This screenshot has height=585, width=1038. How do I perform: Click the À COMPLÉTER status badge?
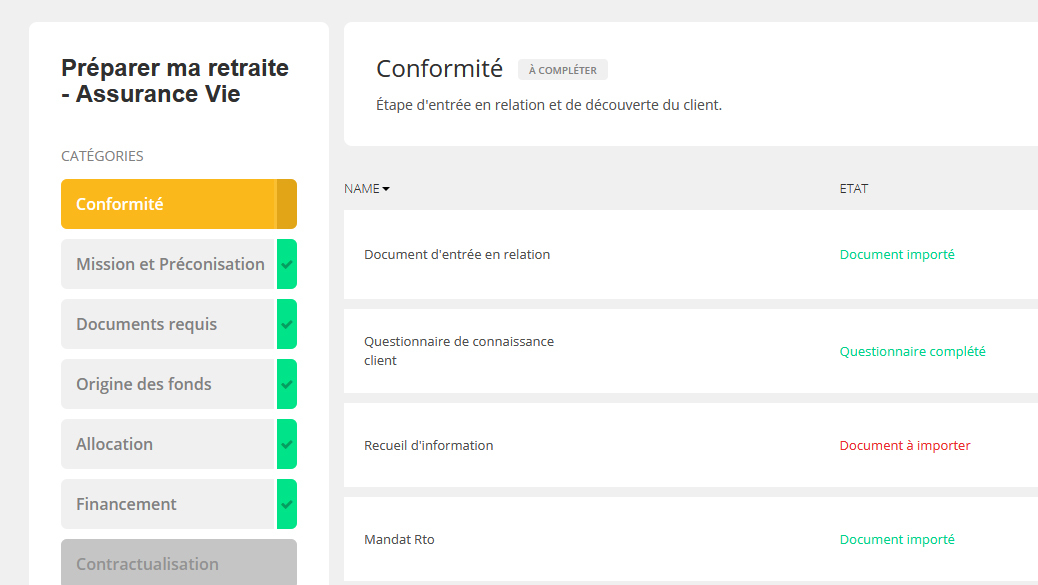(562, 70)
